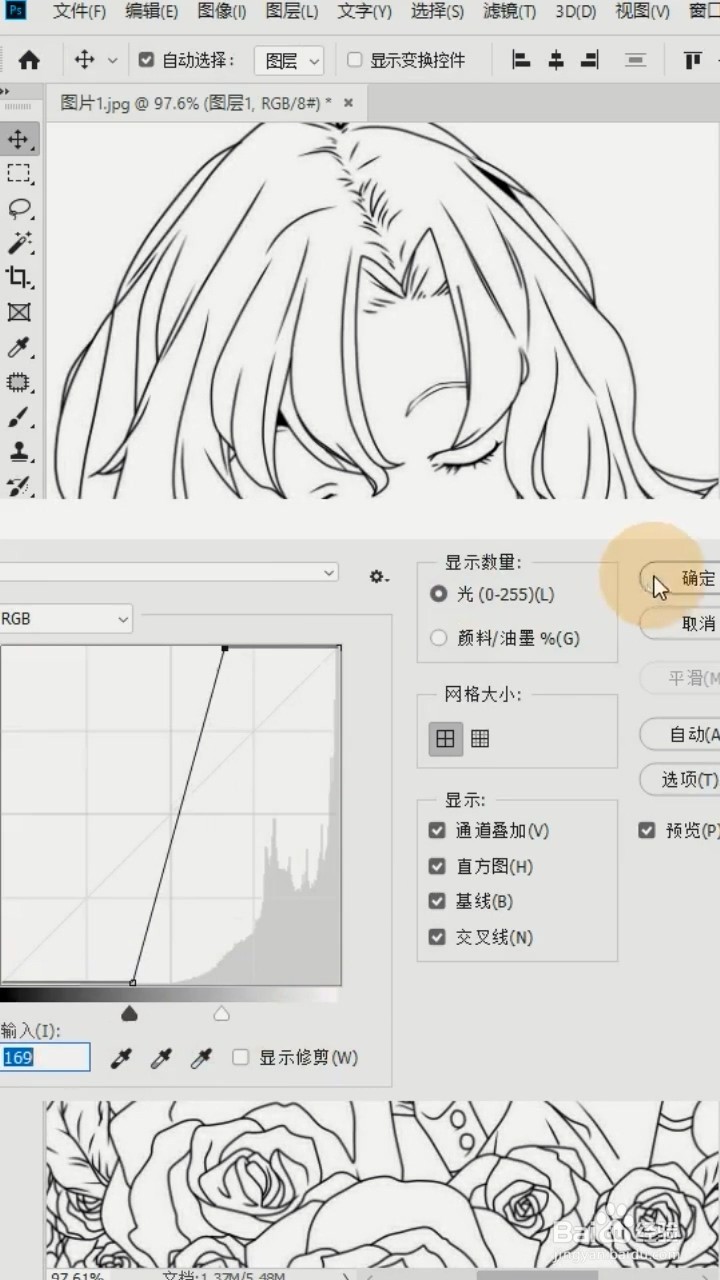
Task: Open the 视图 menu
Action: (643, 12)
